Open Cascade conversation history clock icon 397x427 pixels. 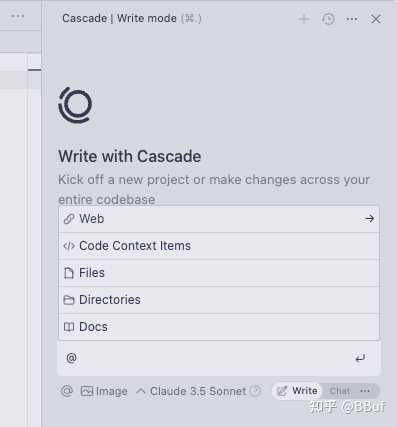pos(328,19)
